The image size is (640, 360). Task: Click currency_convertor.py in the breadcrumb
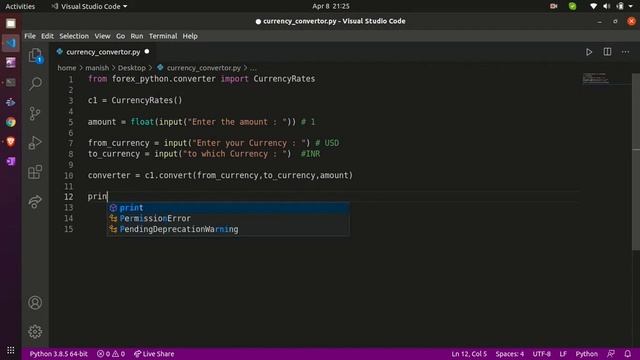(203, 68)
